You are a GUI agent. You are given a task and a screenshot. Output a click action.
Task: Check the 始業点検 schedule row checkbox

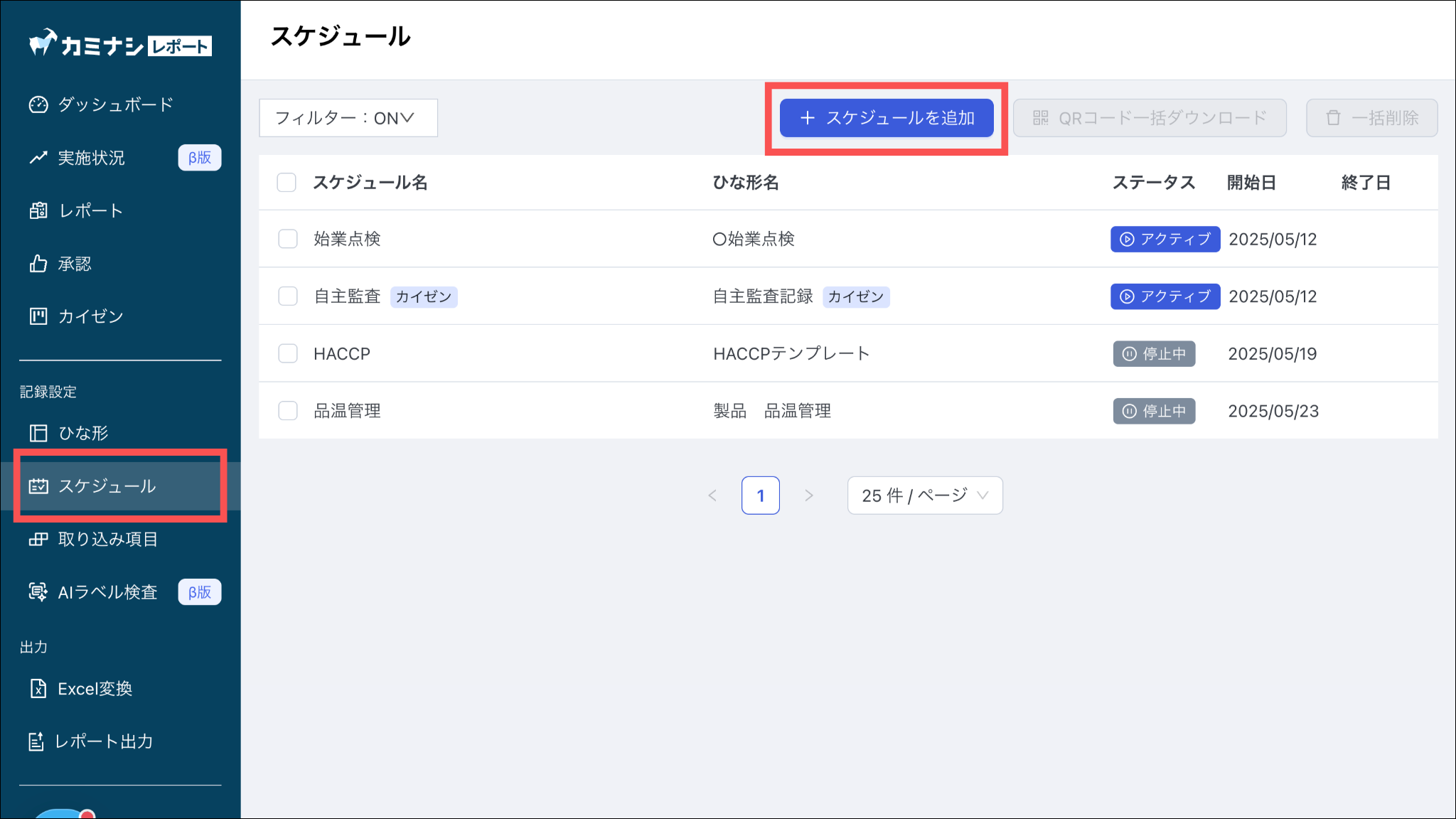[288, 239]
